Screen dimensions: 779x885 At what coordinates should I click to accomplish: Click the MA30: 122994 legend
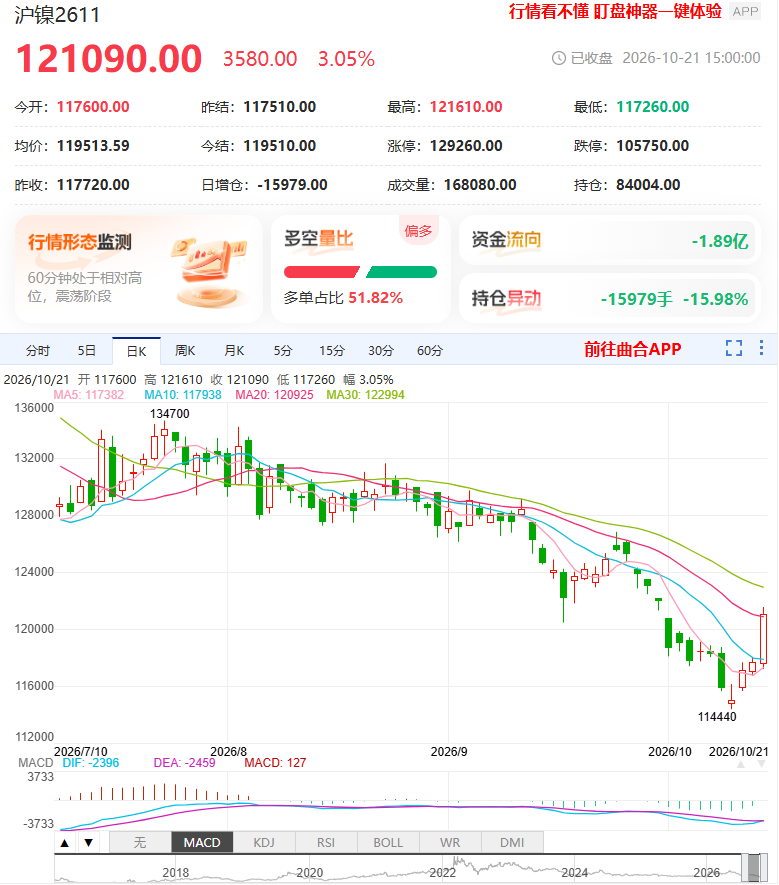click(365, 395)
